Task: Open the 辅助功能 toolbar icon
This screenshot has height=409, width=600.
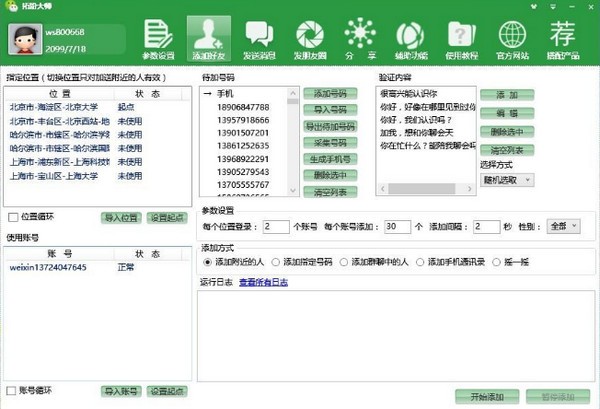Action: click(411, 39)
